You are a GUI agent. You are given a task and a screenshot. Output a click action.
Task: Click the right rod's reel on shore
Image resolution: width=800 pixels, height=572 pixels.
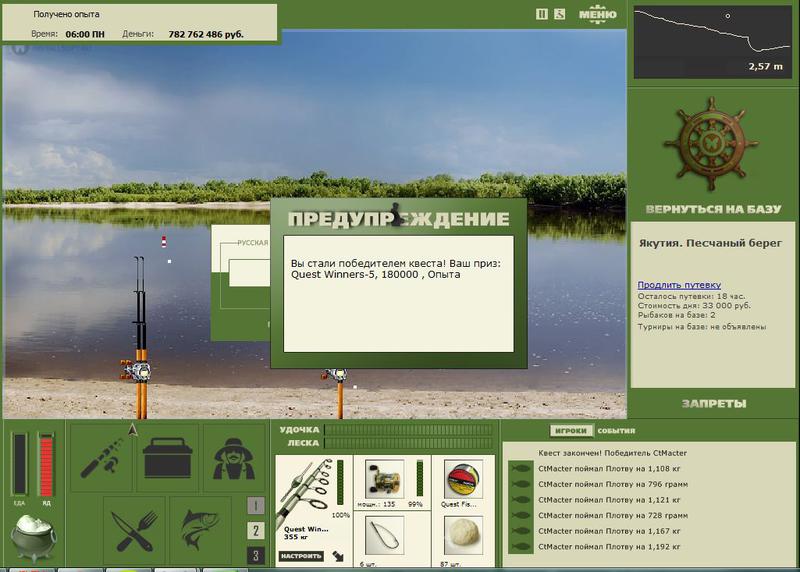click(335, 377)
